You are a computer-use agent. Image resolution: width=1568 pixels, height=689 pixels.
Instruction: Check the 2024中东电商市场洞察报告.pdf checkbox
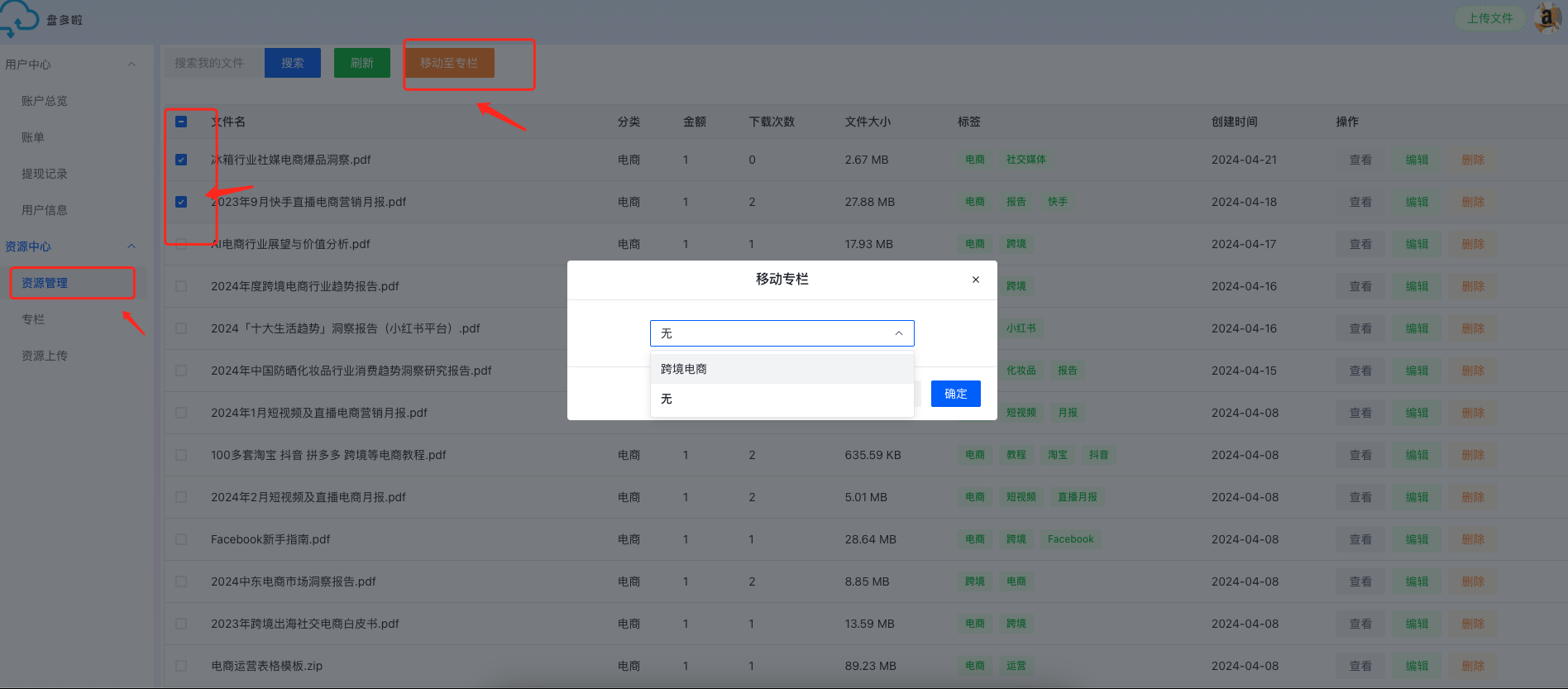click(181, 581)
